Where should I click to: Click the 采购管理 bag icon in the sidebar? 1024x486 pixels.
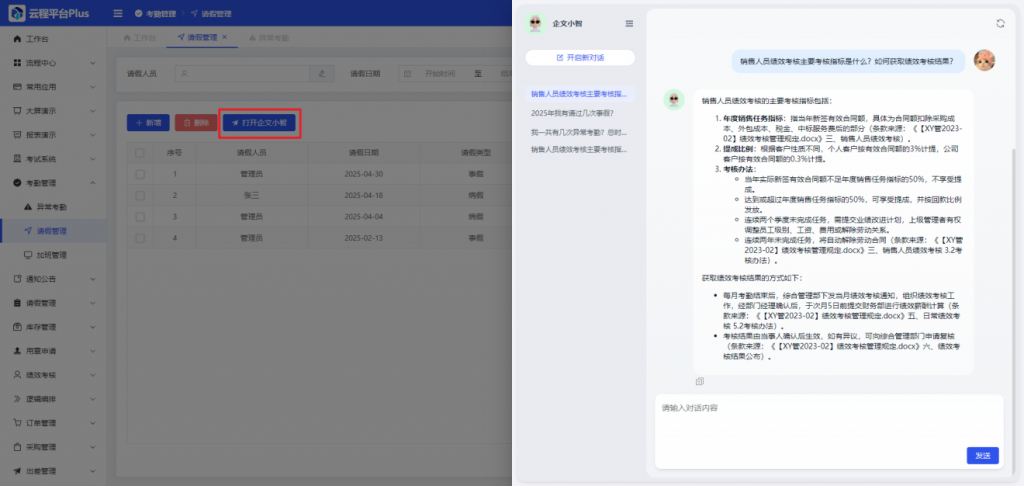pyautogui.click(x=17, y=447)
